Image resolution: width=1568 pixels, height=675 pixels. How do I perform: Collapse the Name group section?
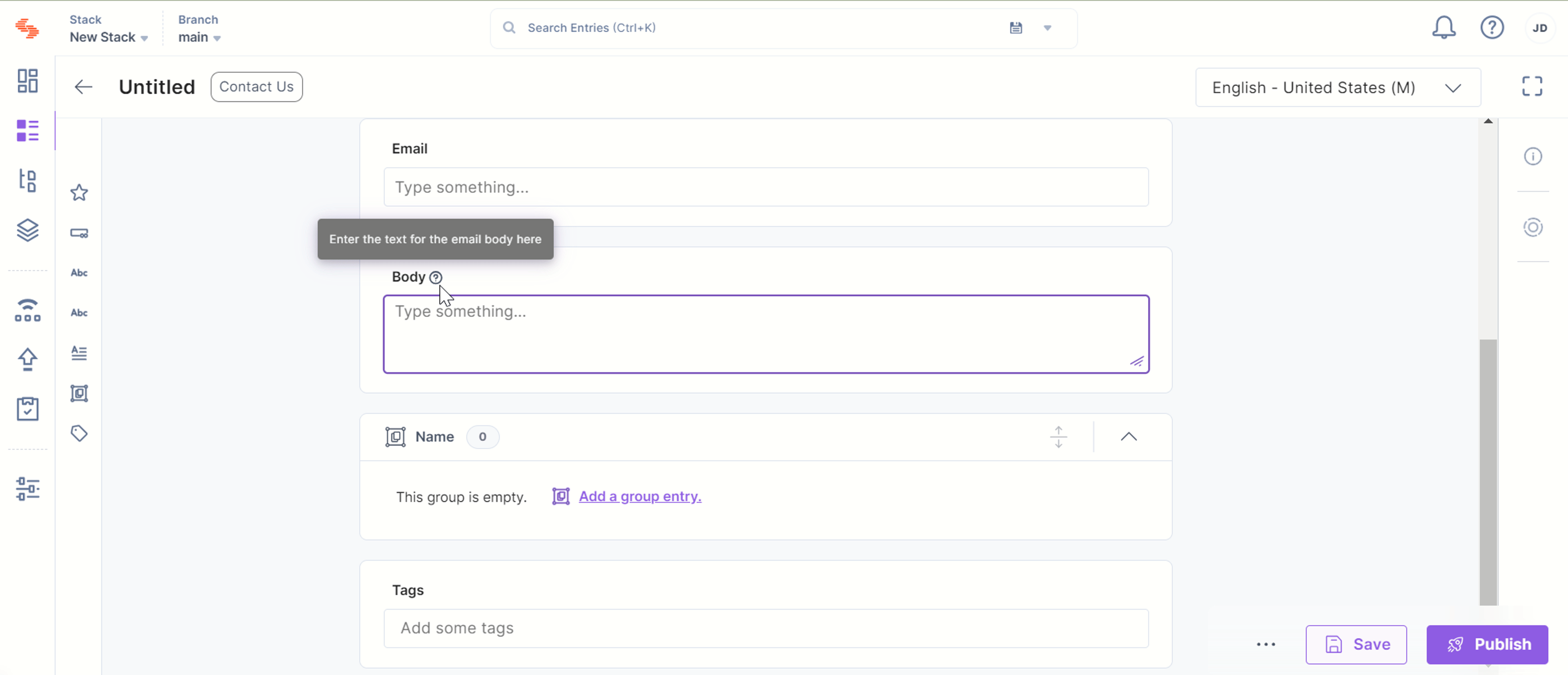point(1129,437)
